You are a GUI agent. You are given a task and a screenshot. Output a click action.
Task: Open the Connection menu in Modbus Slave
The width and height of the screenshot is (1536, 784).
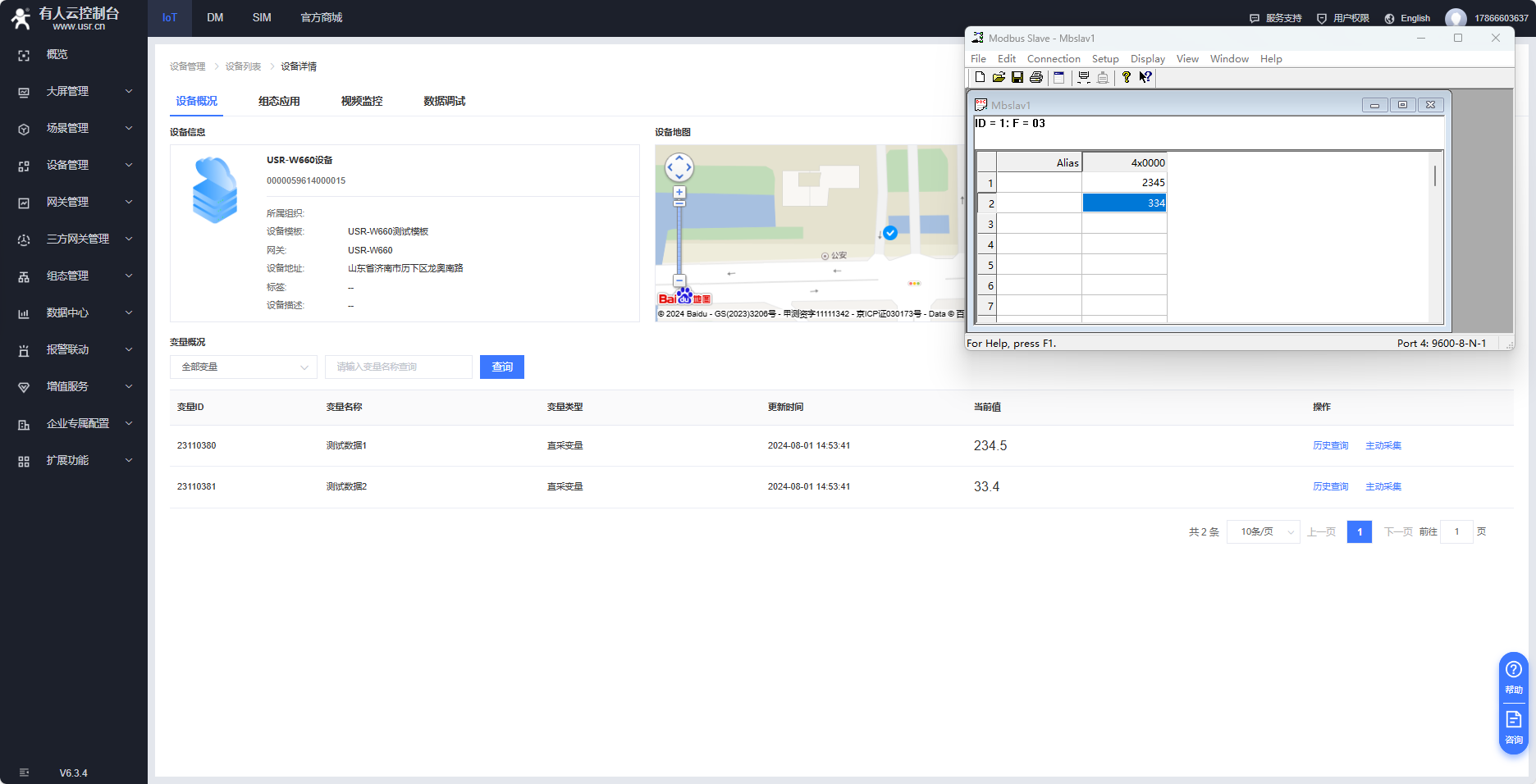[1054, 59]
